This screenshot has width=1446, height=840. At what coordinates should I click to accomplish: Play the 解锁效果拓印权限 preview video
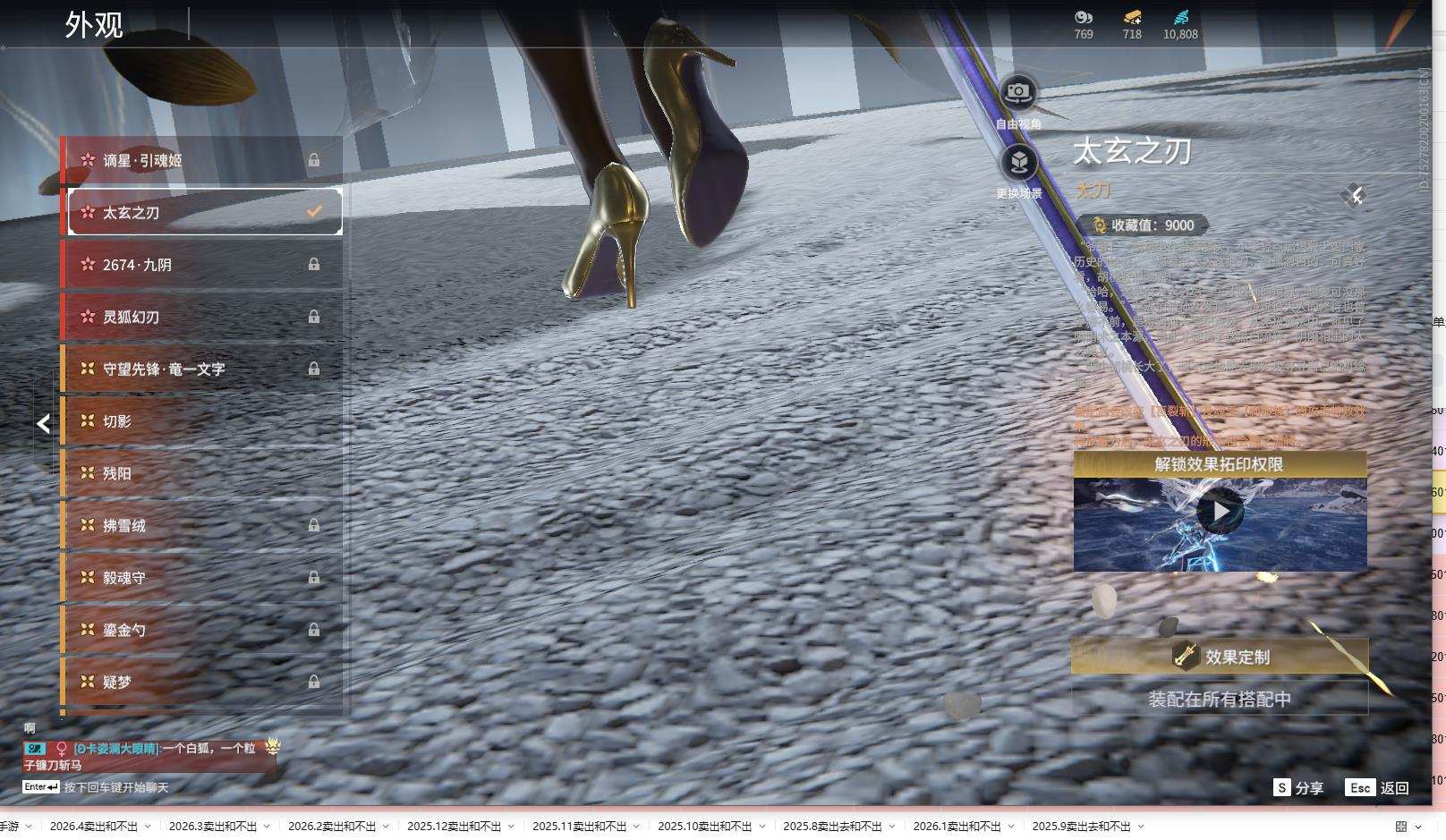point(1220,512)
